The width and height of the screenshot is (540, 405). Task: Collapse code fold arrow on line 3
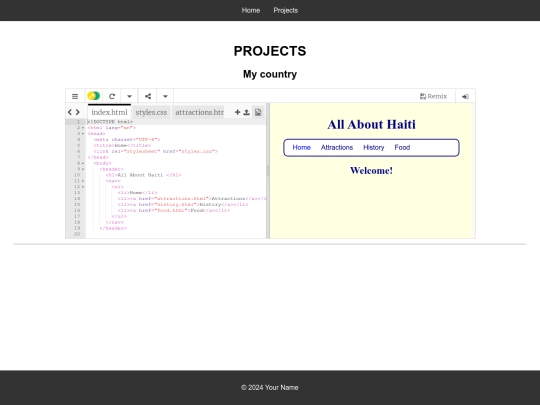[x=83, y=134]
